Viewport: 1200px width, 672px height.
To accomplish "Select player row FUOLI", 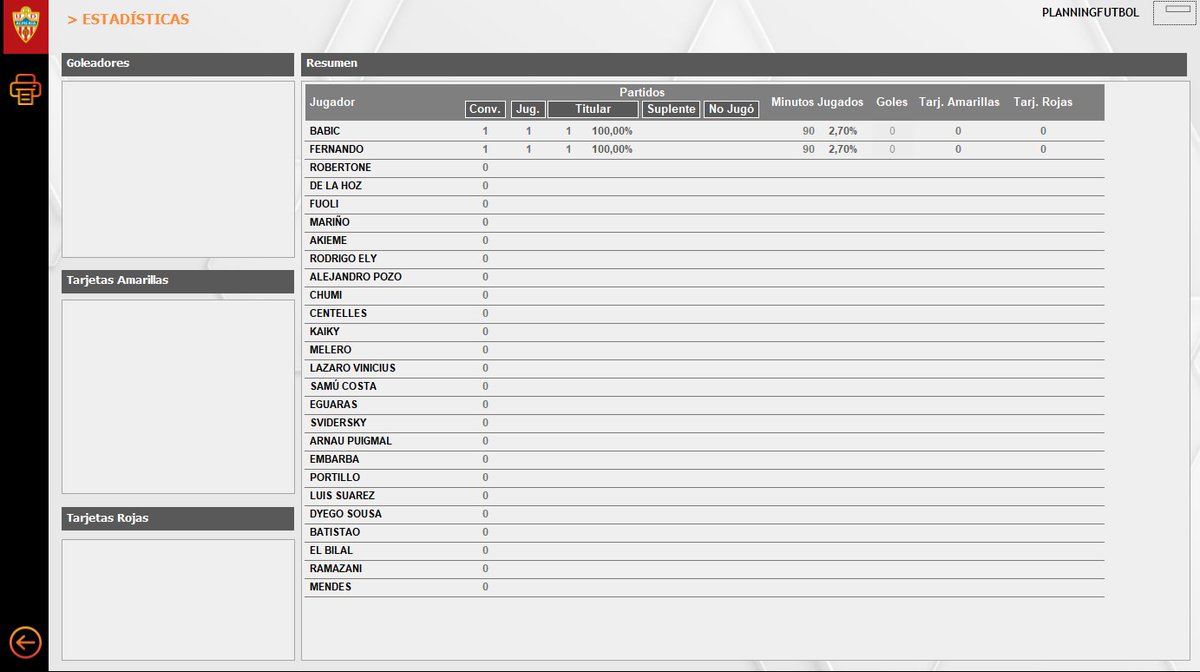I will 705,204.
